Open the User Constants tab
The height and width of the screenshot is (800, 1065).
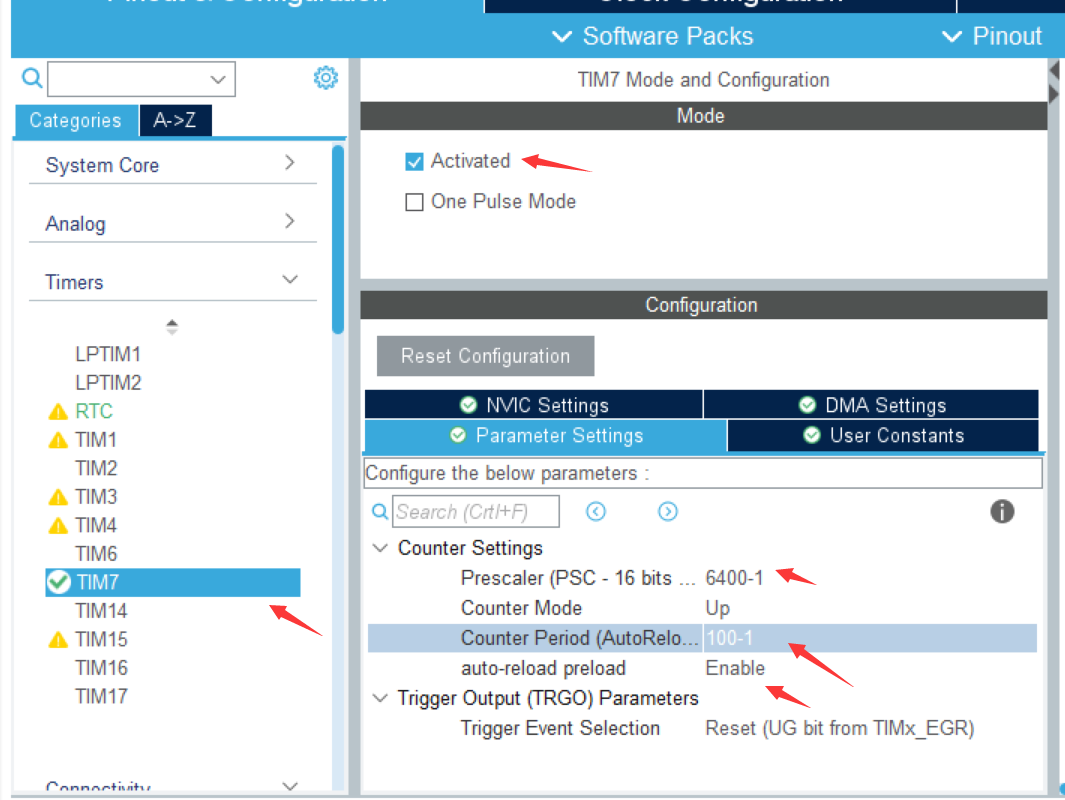pos(883,435)
